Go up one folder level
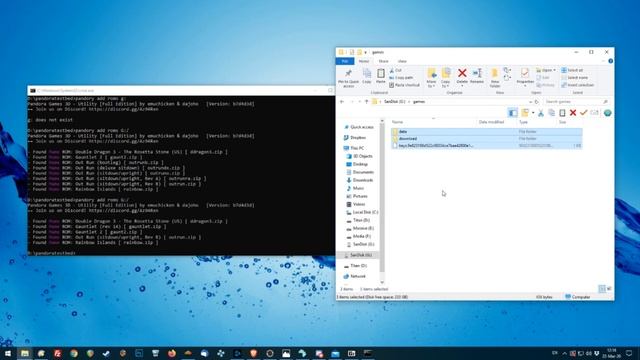Screen dimensions: 640x360 (x=366, y=102)
